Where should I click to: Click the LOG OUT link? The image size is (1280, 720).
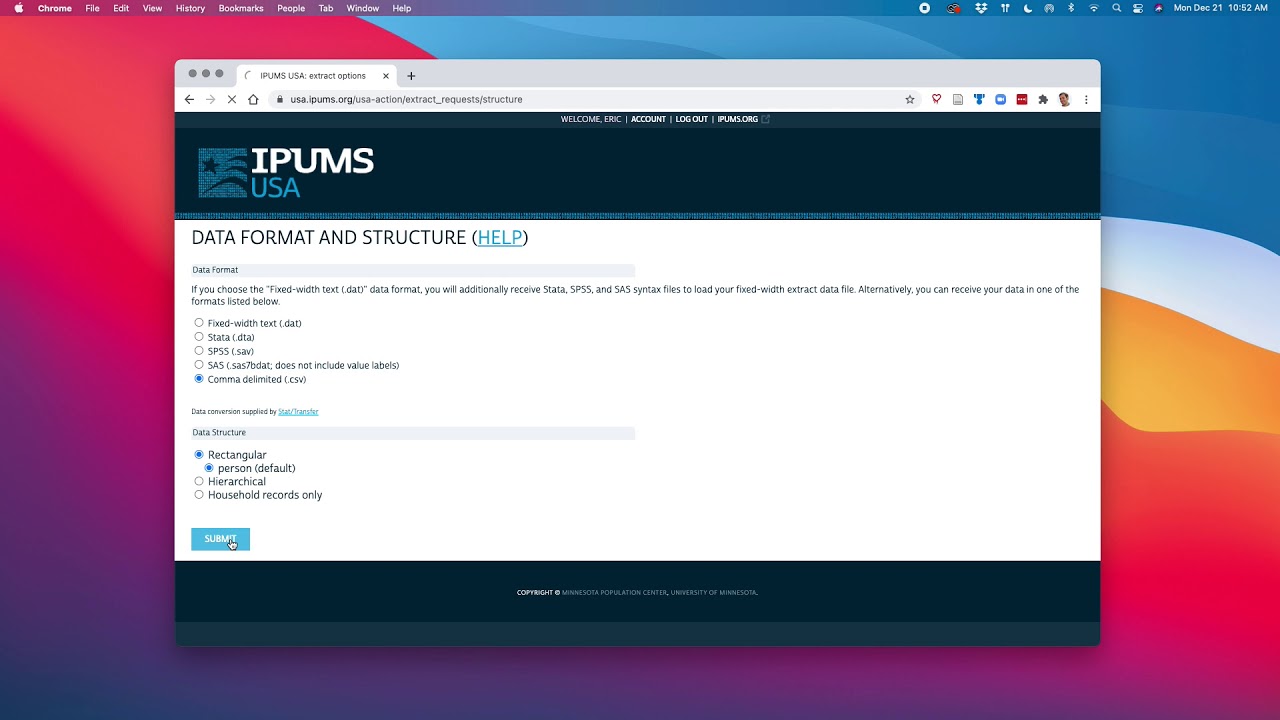click(x=691, y=119)
